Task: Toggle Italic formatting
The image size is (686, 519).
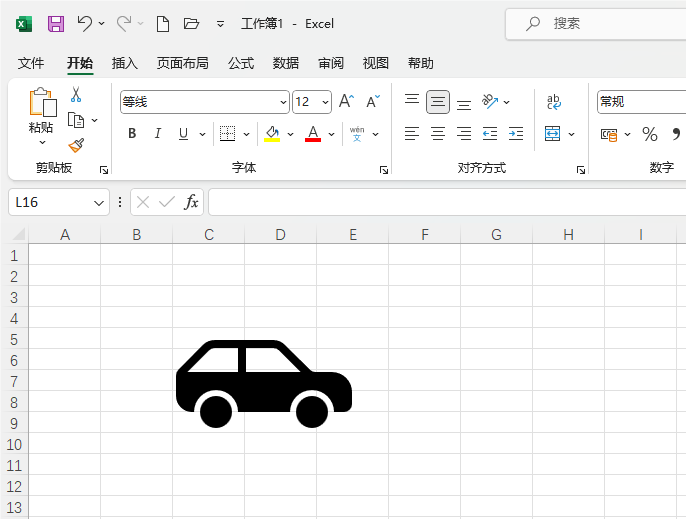Action: (157, 134)
